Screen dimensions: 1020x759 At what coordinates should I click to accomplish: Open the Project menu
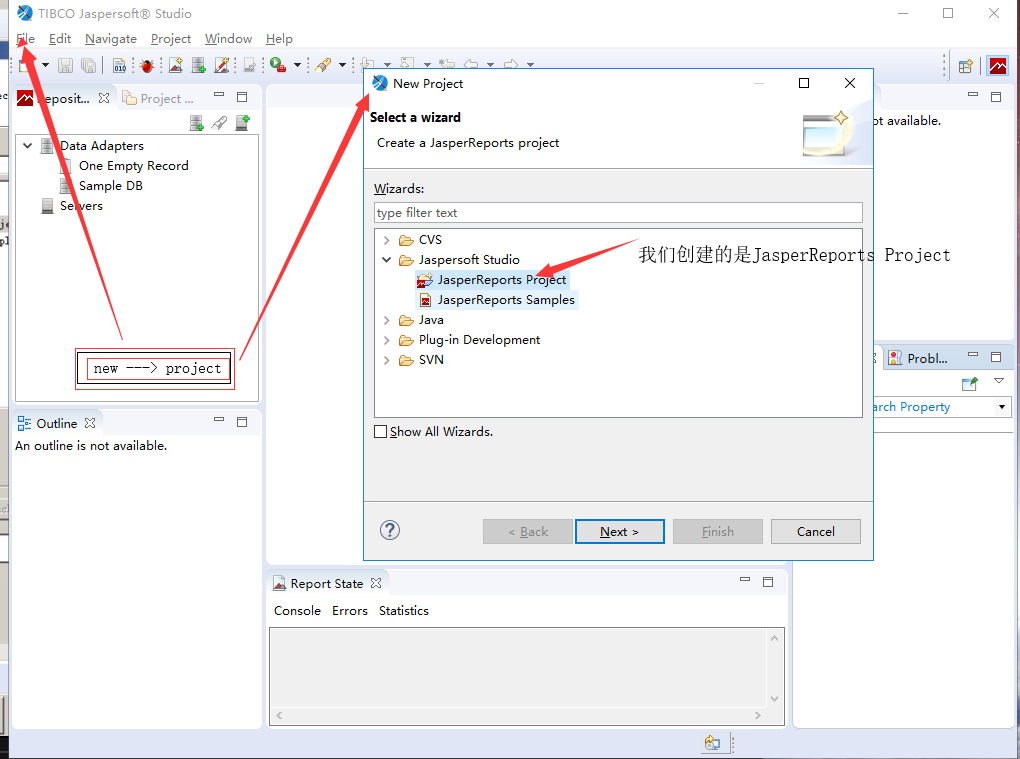pos(170,38)
